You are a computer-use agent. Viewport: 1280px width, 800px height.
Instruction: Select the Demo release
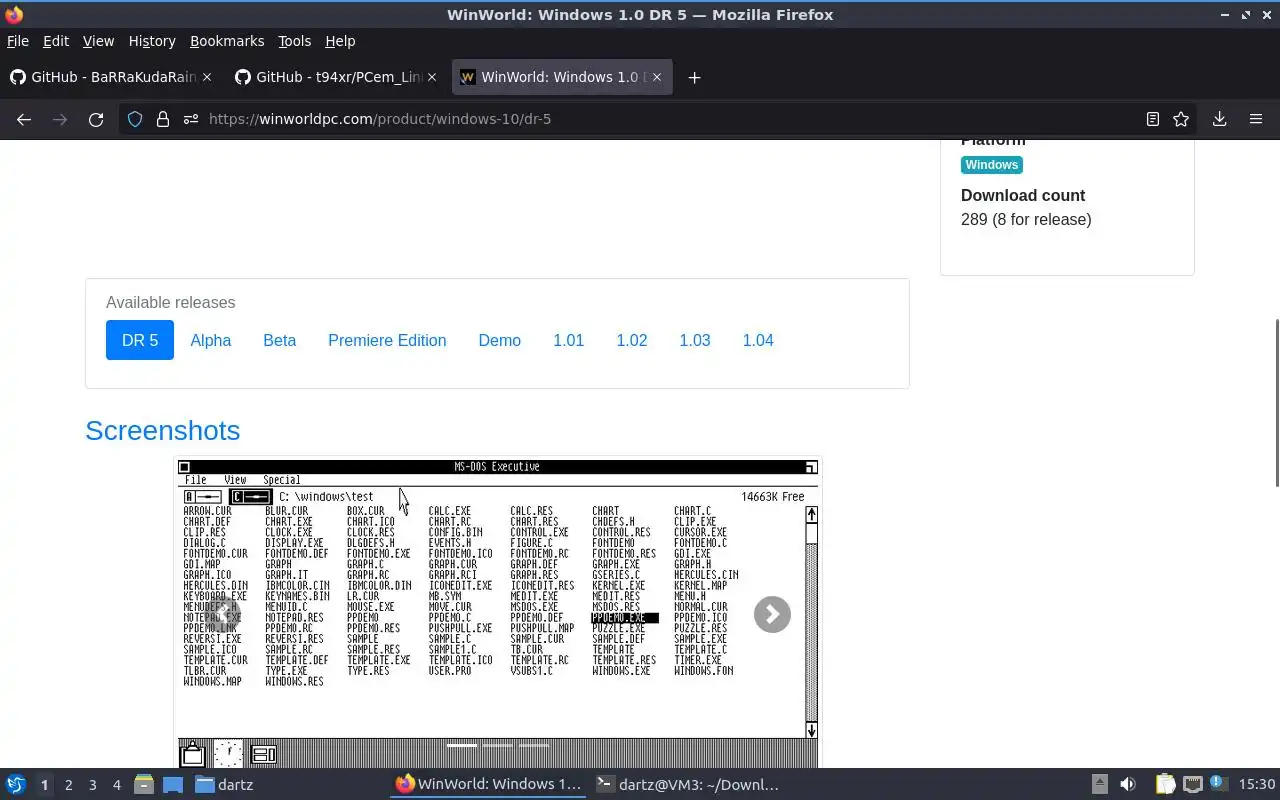pyautogui.click(x=500, y=340)
